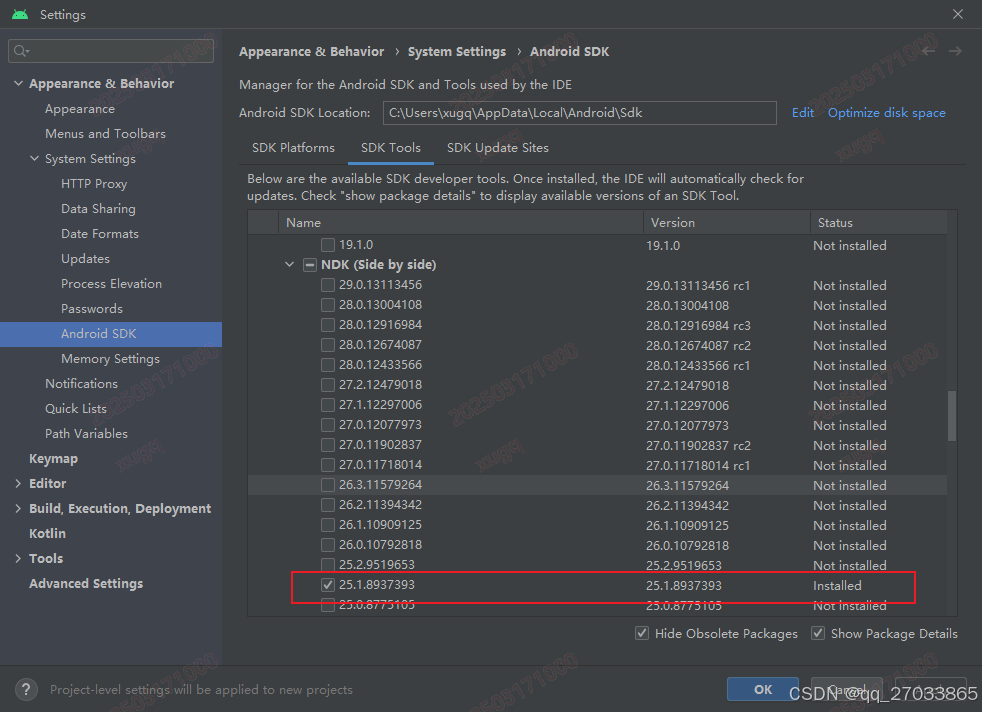The image size is (982, 712).
Task: Open the SDK Update Sites tab
Action: click(x=497, y=147)
